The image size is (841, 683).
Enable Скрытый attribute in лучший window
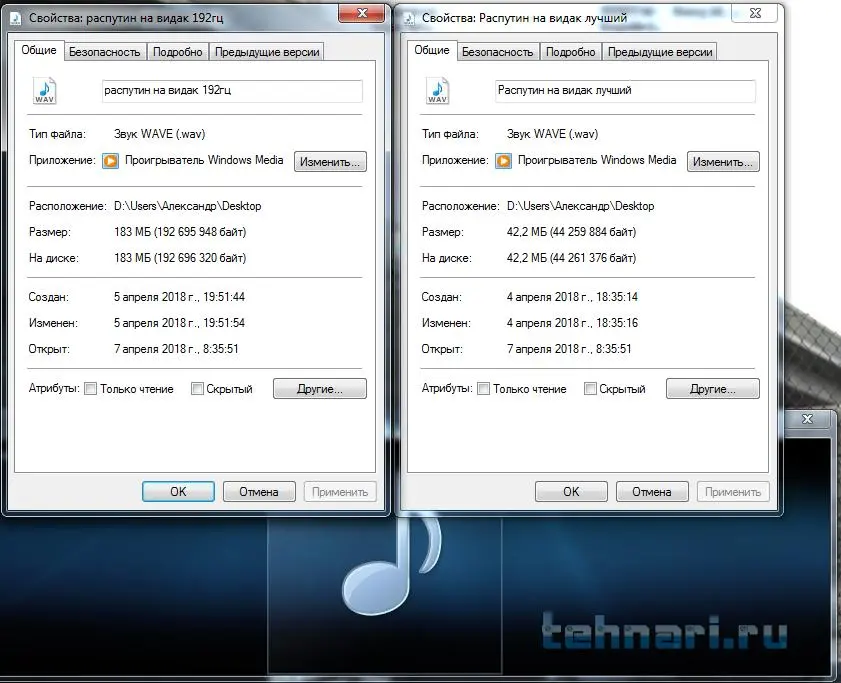click(590, 388)
